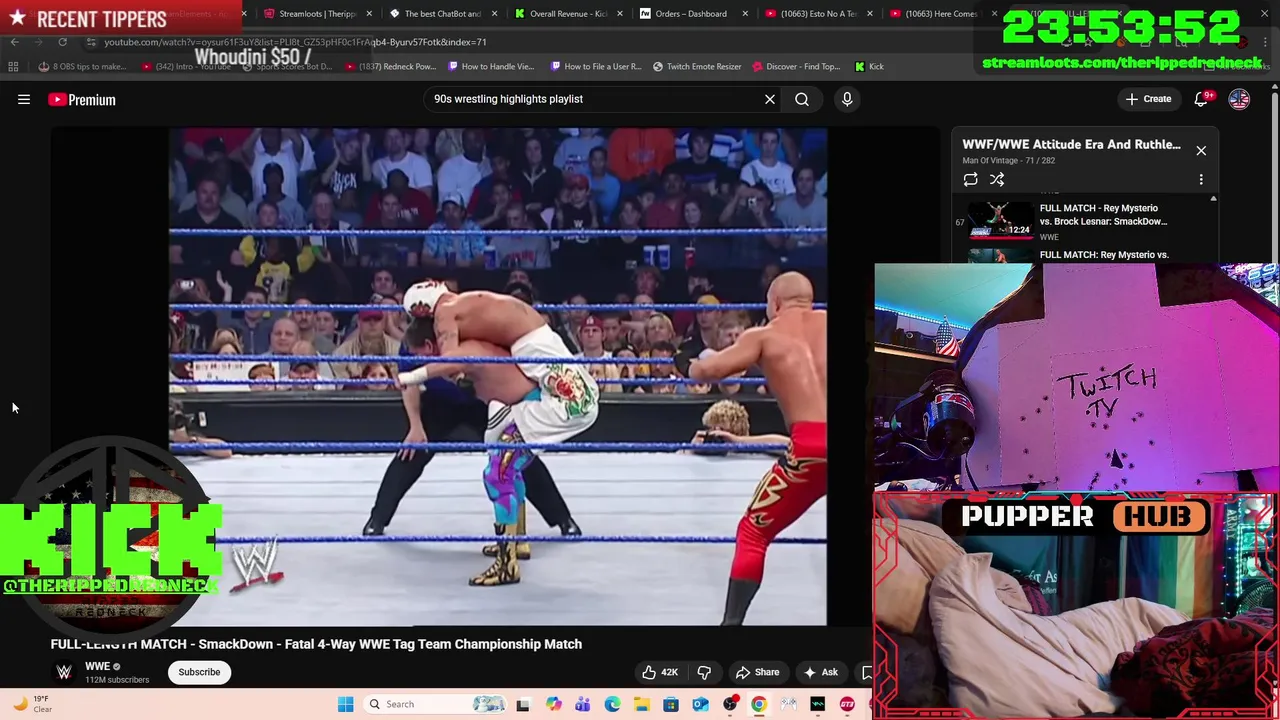Open Kick bookmark
Screen dimensions: 1280x720
(x=869, y=66)
